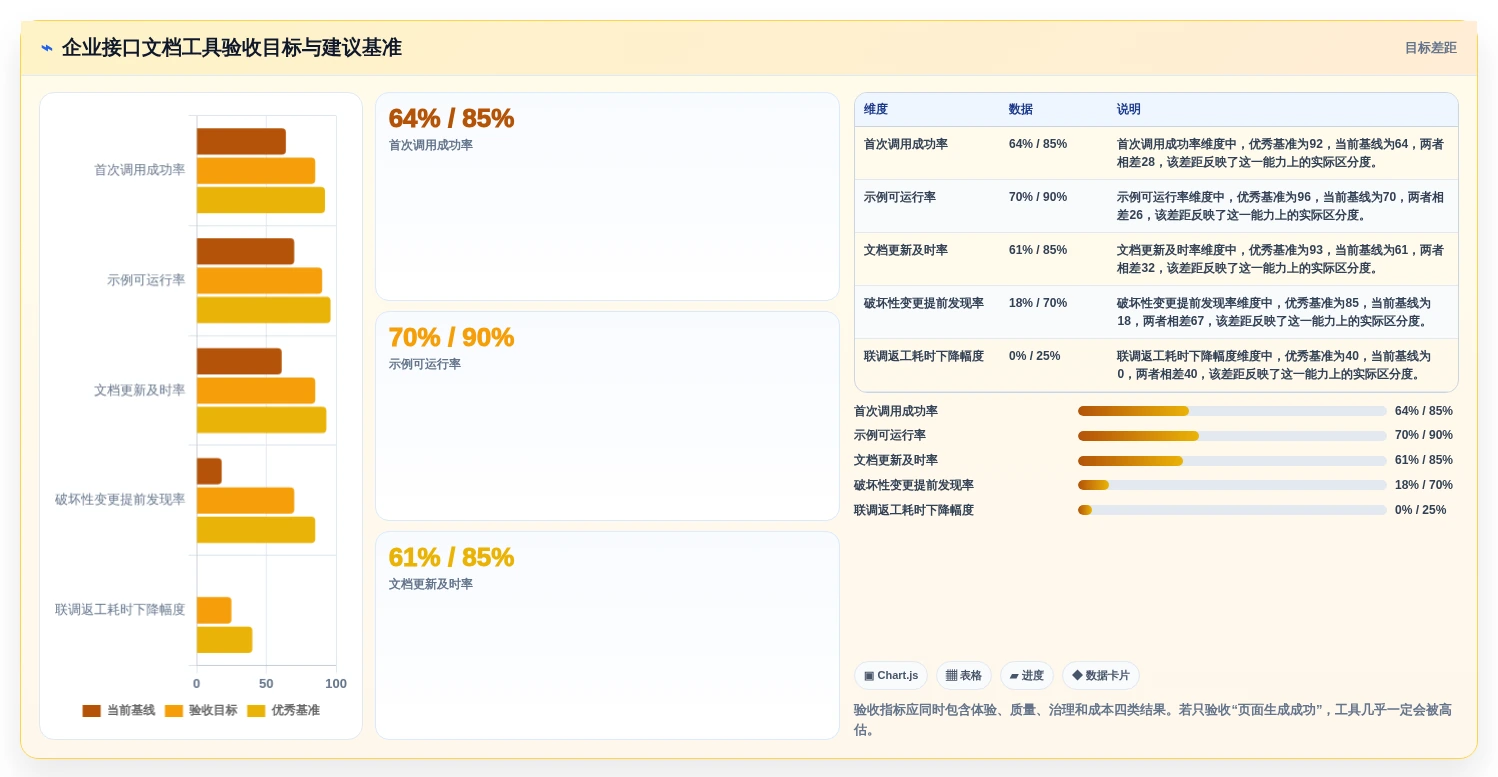Screen dimensions: 1498x777
Task: Toggle the 验收目标 legend entry
Action: pos(201,710)
